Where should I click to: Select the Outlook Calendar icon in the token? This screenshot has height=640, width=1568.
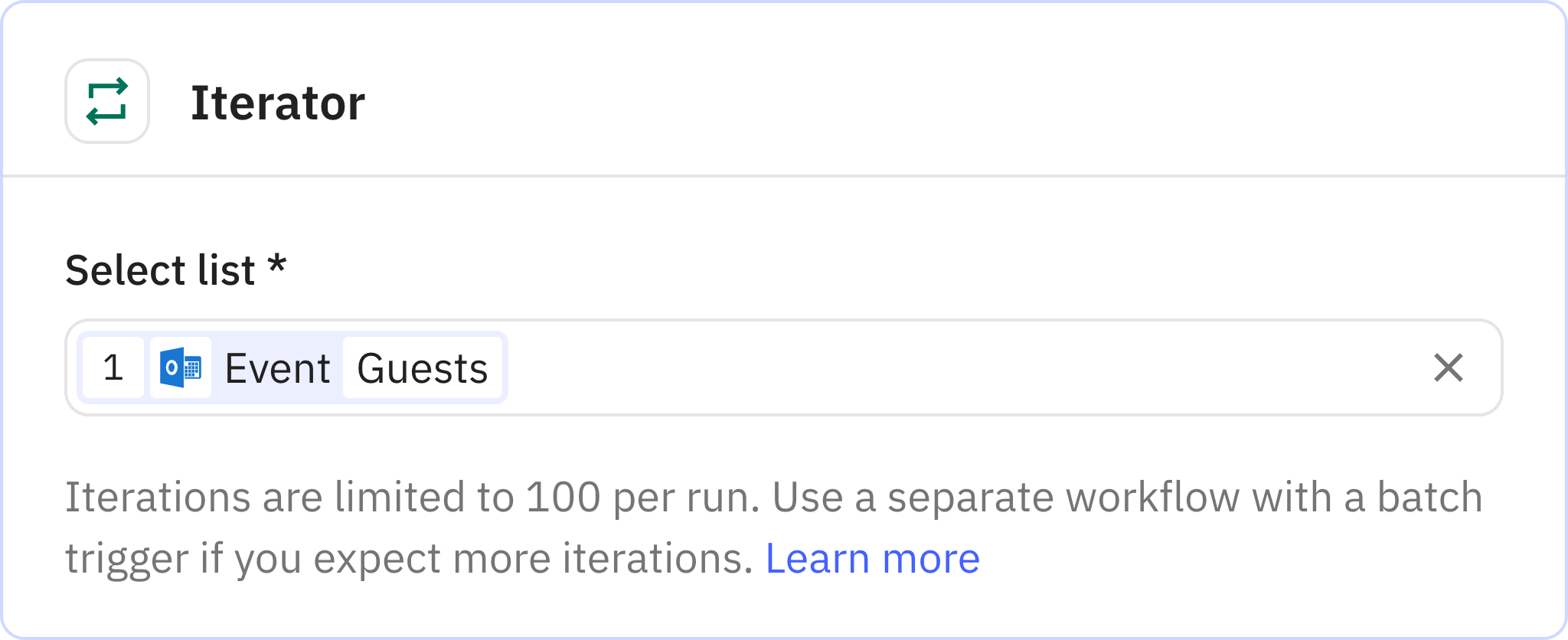coord(182,368)
